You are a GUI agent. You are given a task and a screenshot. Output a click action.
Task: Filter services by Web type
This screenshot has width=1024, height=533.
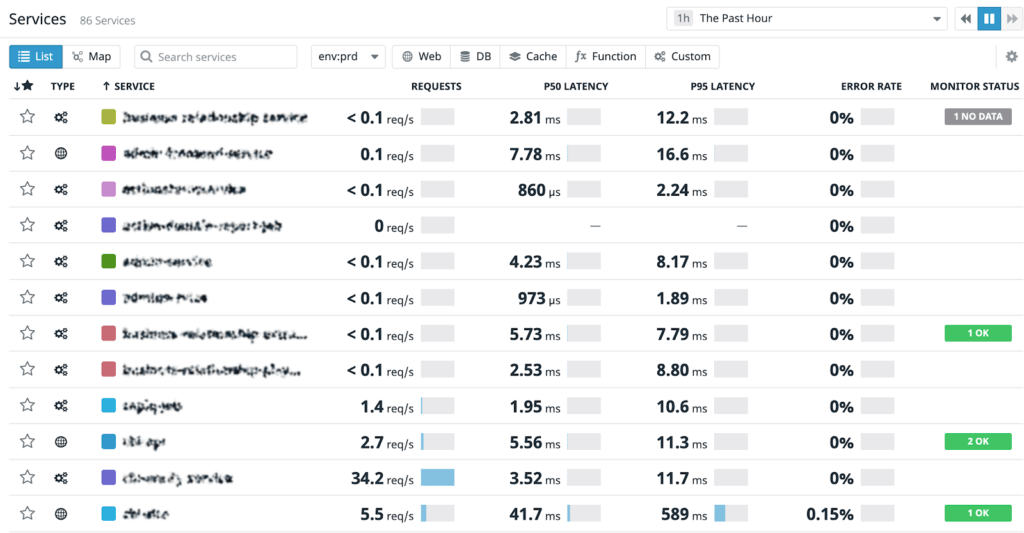click(421, 57)
